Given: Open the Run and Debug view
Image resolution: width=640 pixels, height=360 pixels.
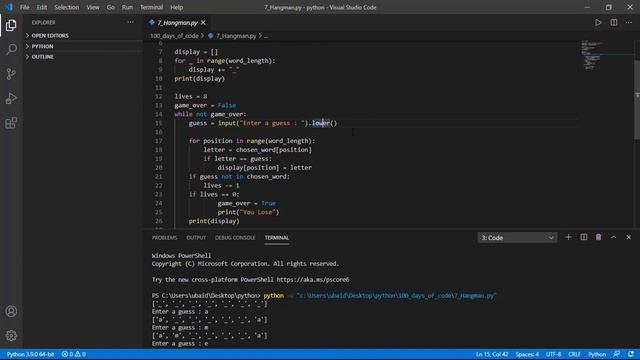Looking at the screenshot, I should [11, 98].
